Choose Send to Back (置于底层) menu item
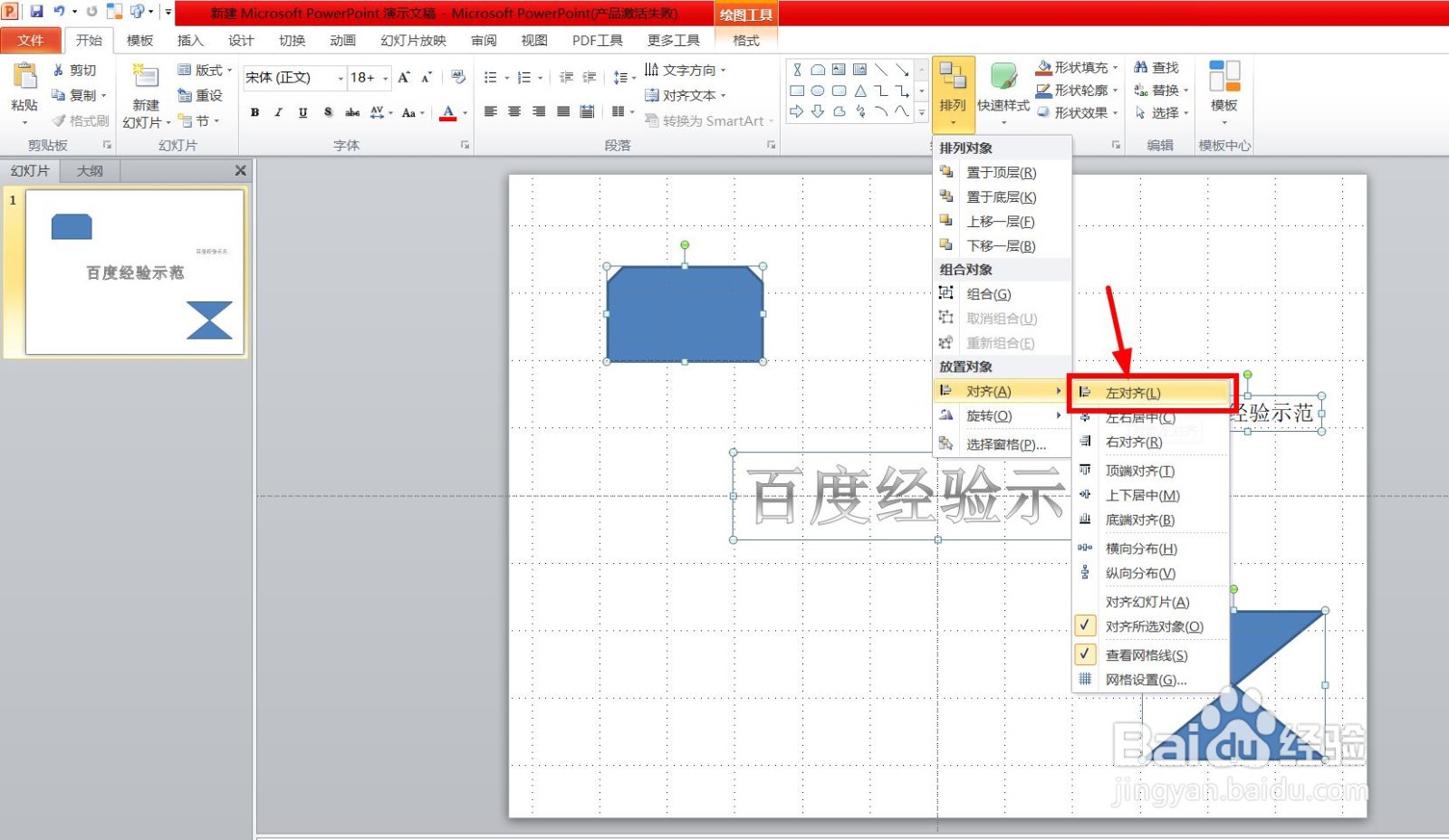1449x840 pixels. pyautogui.click(x=1002, y=196)
